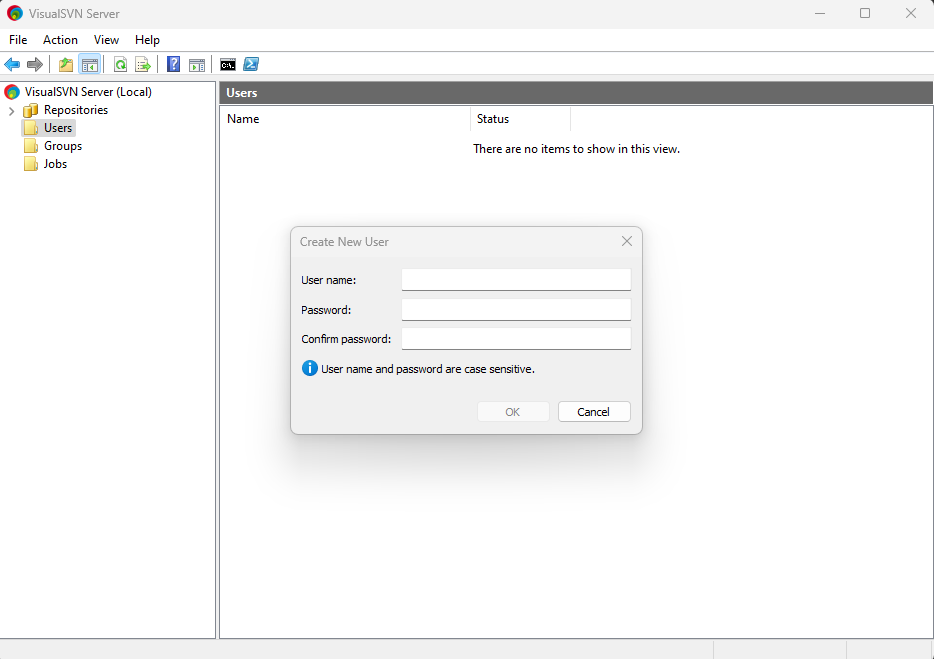The image size is (934, 659).
Task: Click the Confirm password input field
Action: 516,339
